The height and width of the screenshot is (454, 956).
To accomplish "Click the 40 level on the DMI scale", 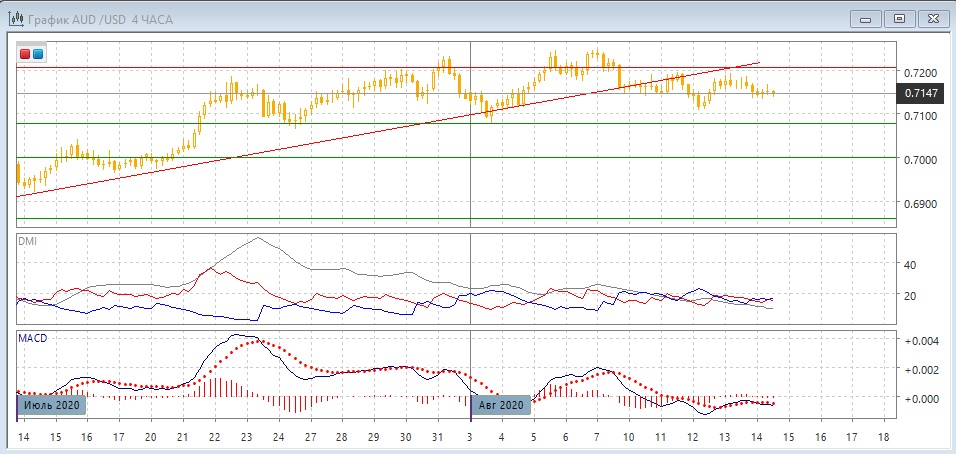I will 910,266.
